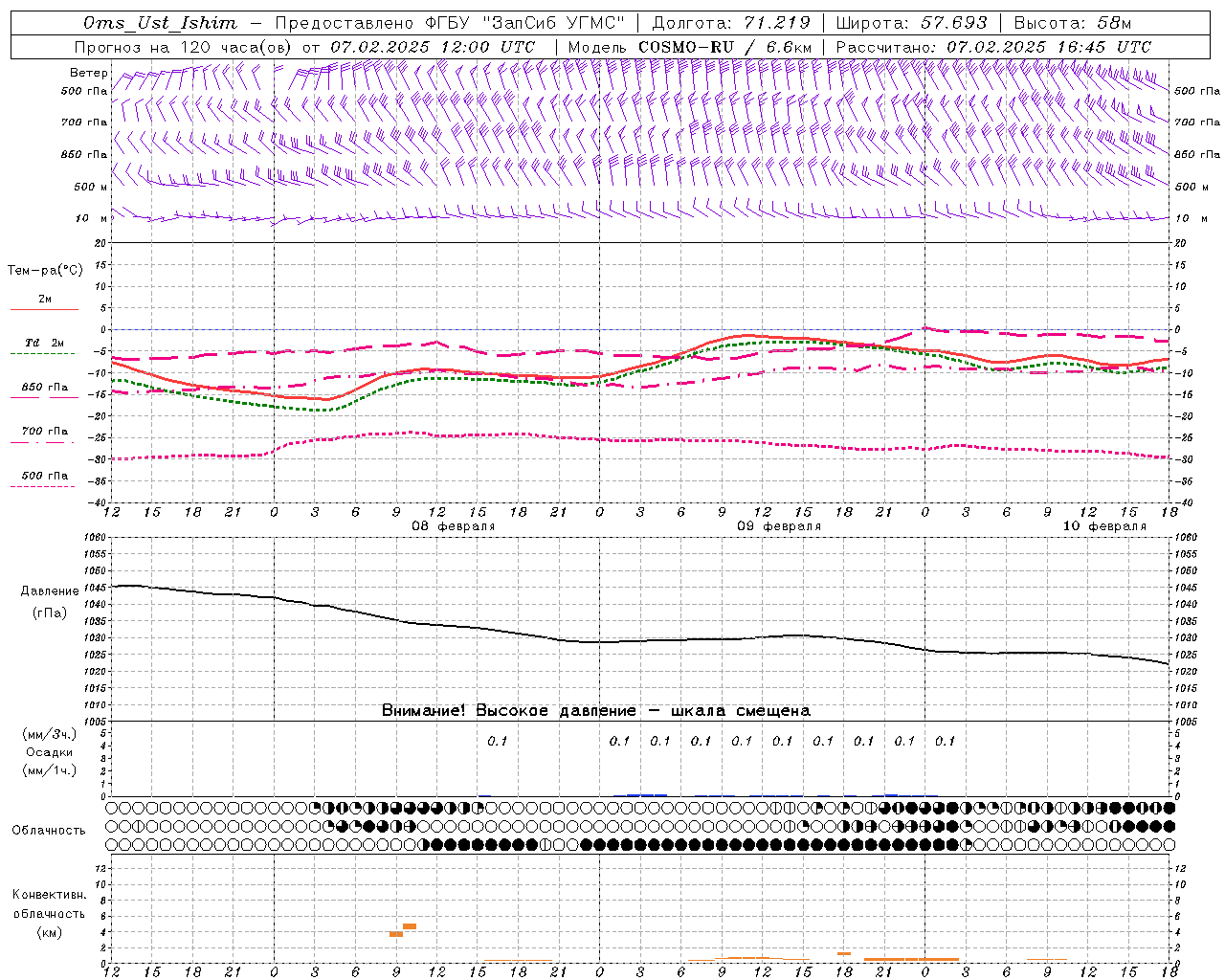
Task: Click the Долгота: 71.219 value
Action: pos(730,23)
